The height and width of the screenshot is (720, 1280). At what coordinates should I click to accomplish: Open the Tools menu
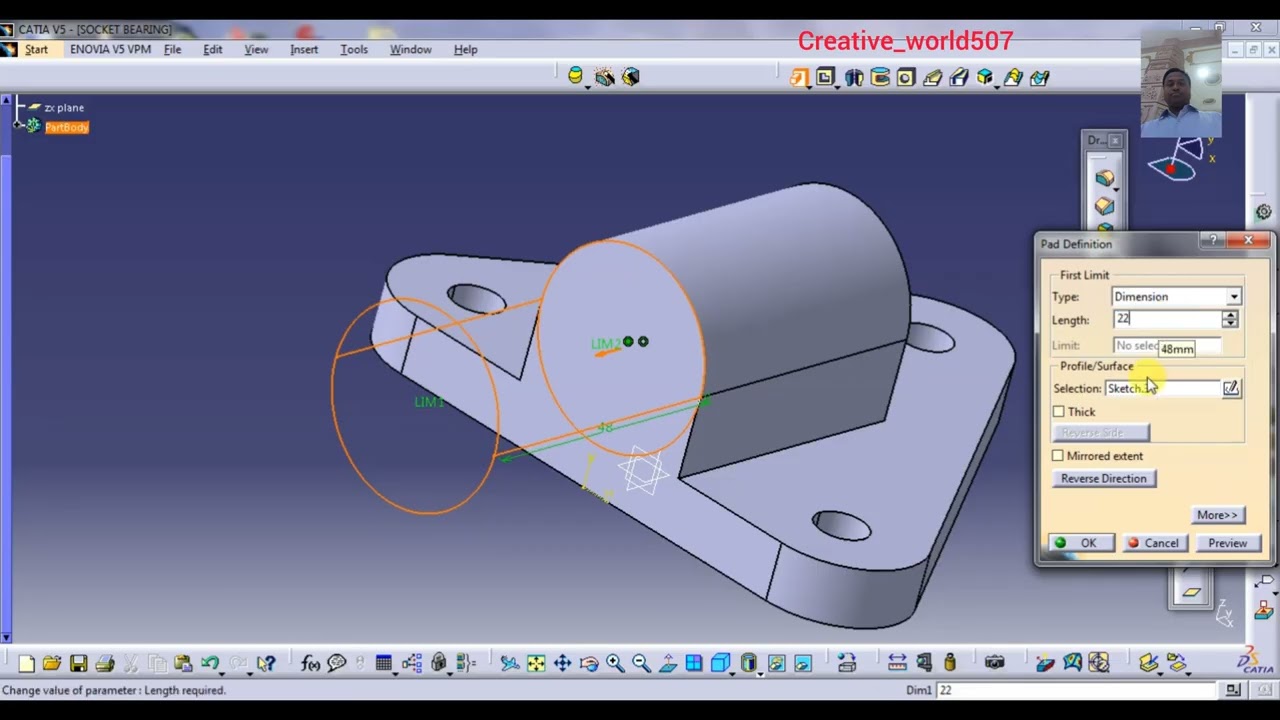(x=354, y=49)
